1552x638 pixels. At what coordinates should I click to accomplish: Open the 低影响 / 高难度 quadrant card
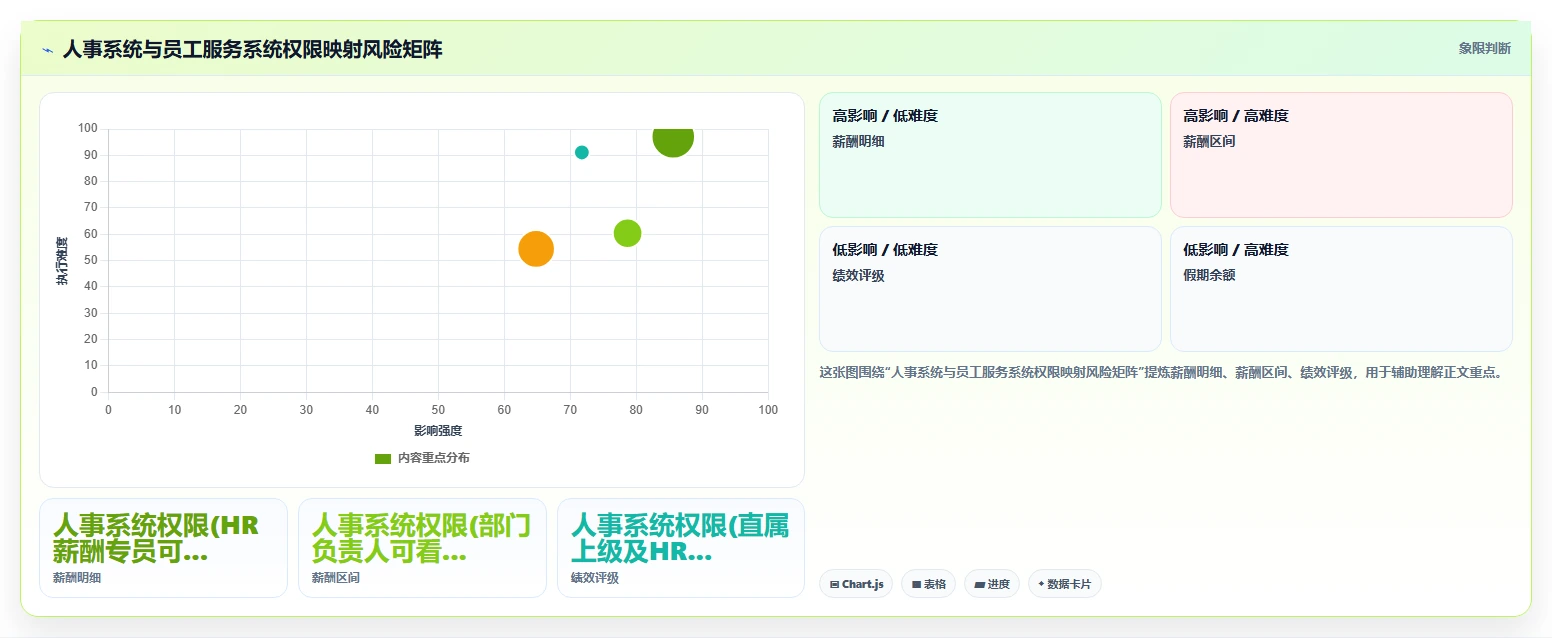click(1341, 289)
